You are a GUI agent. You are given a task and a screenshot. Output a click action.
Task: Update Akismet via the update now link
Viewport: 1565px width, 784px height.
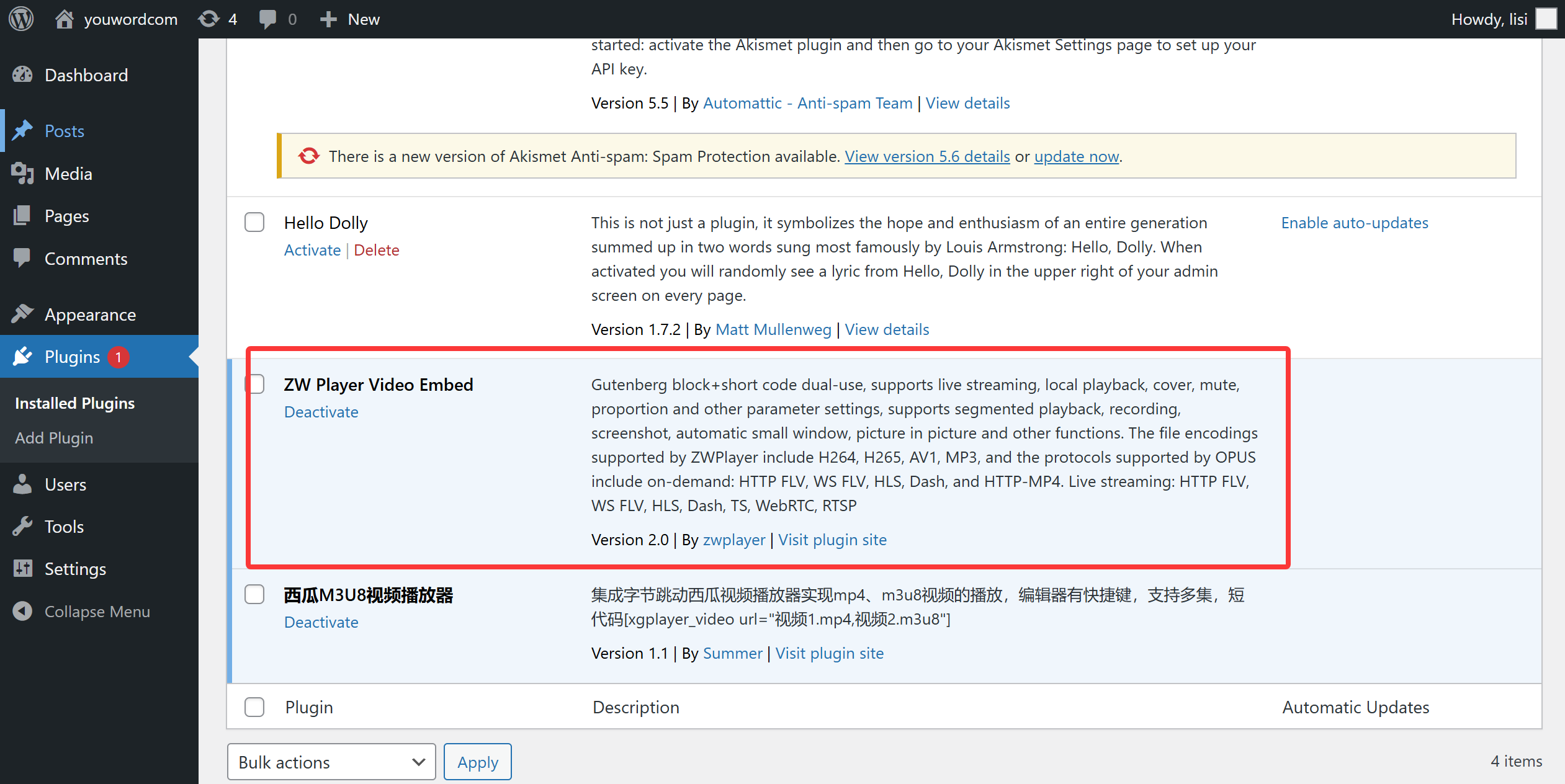point(1075,156)
